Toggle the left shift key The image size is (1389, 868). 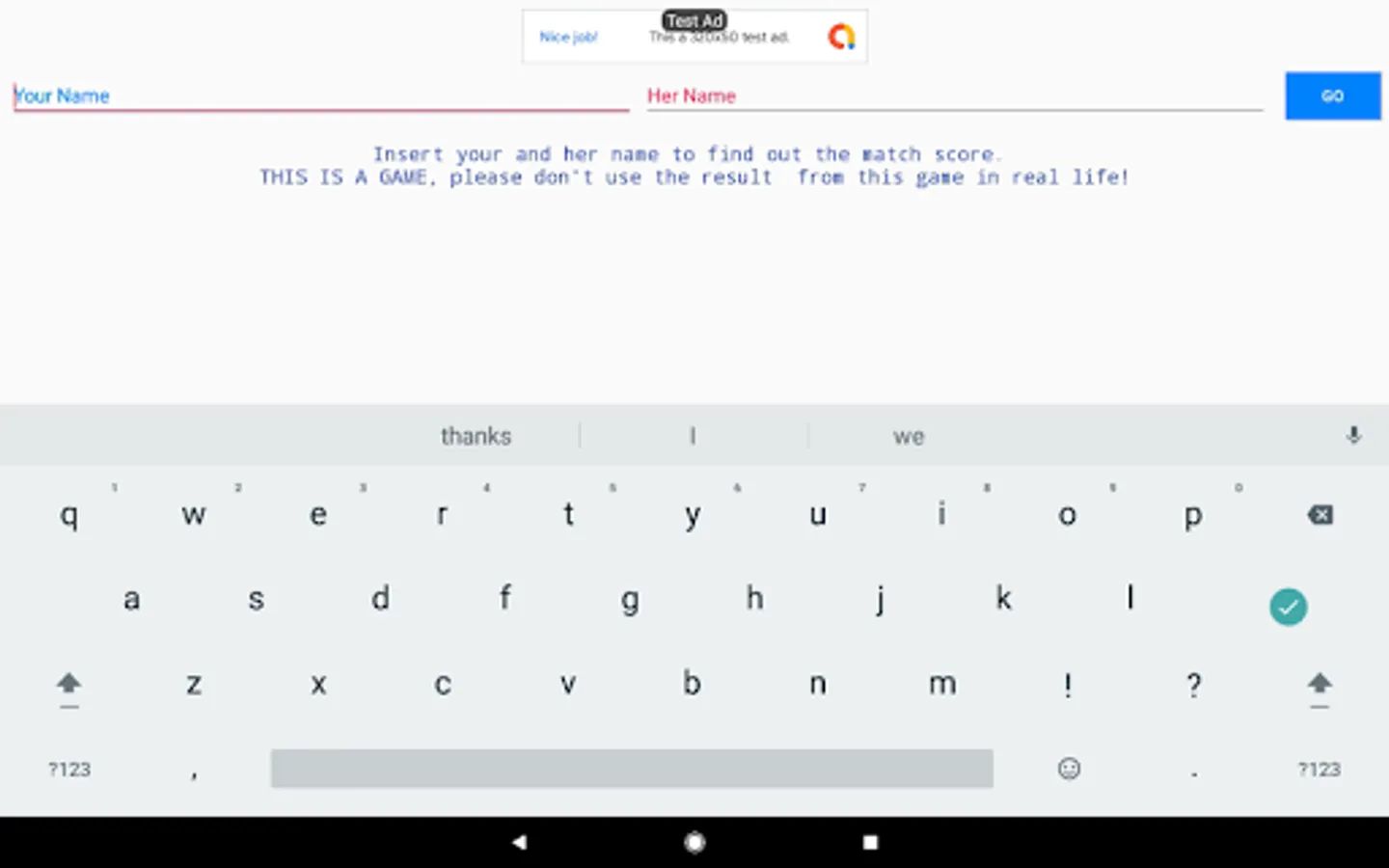point(68,688)
